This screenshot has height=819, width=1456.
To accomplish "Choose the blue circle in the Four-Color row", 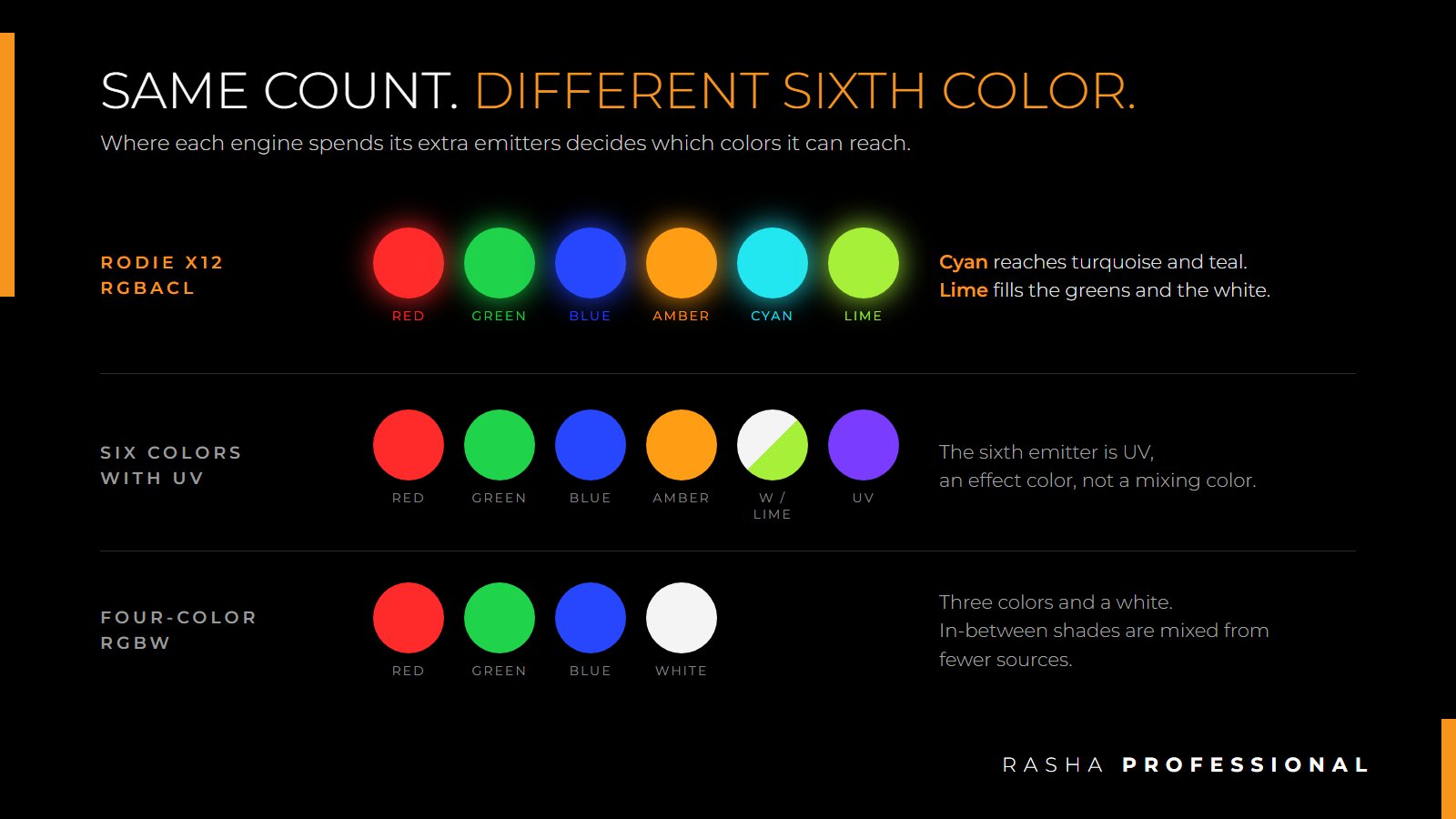I will (x=591, y=618).
